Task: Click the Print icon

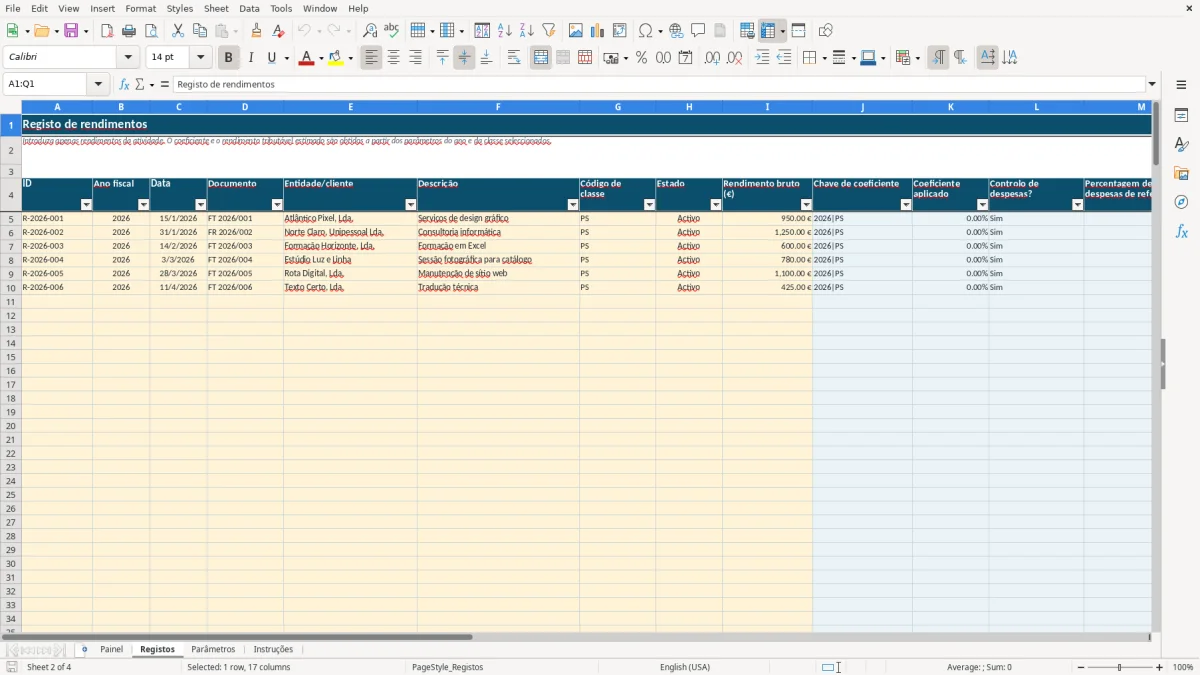Action: (129, 31)
